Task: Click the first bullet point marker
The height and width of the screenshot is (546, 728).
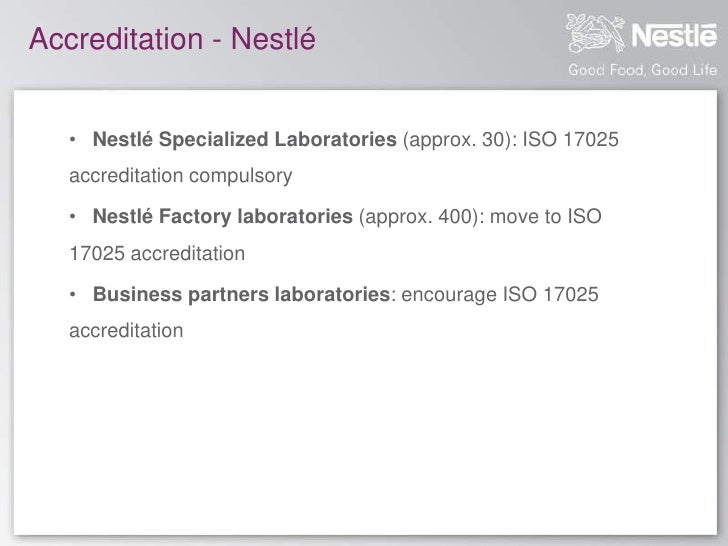Action: pos(72,139)
